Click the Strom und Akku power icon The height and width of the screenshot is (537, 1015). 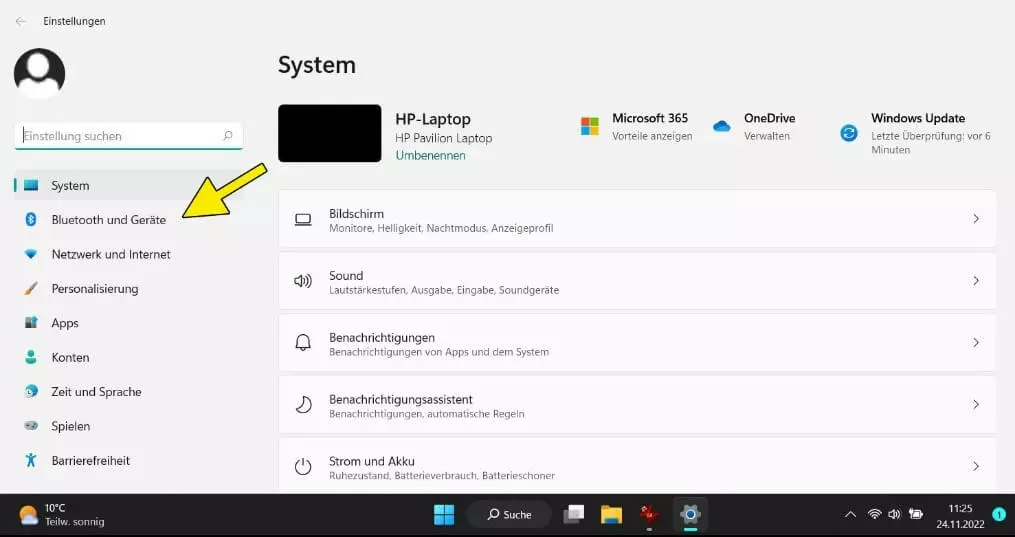click(x=303, y=466)
